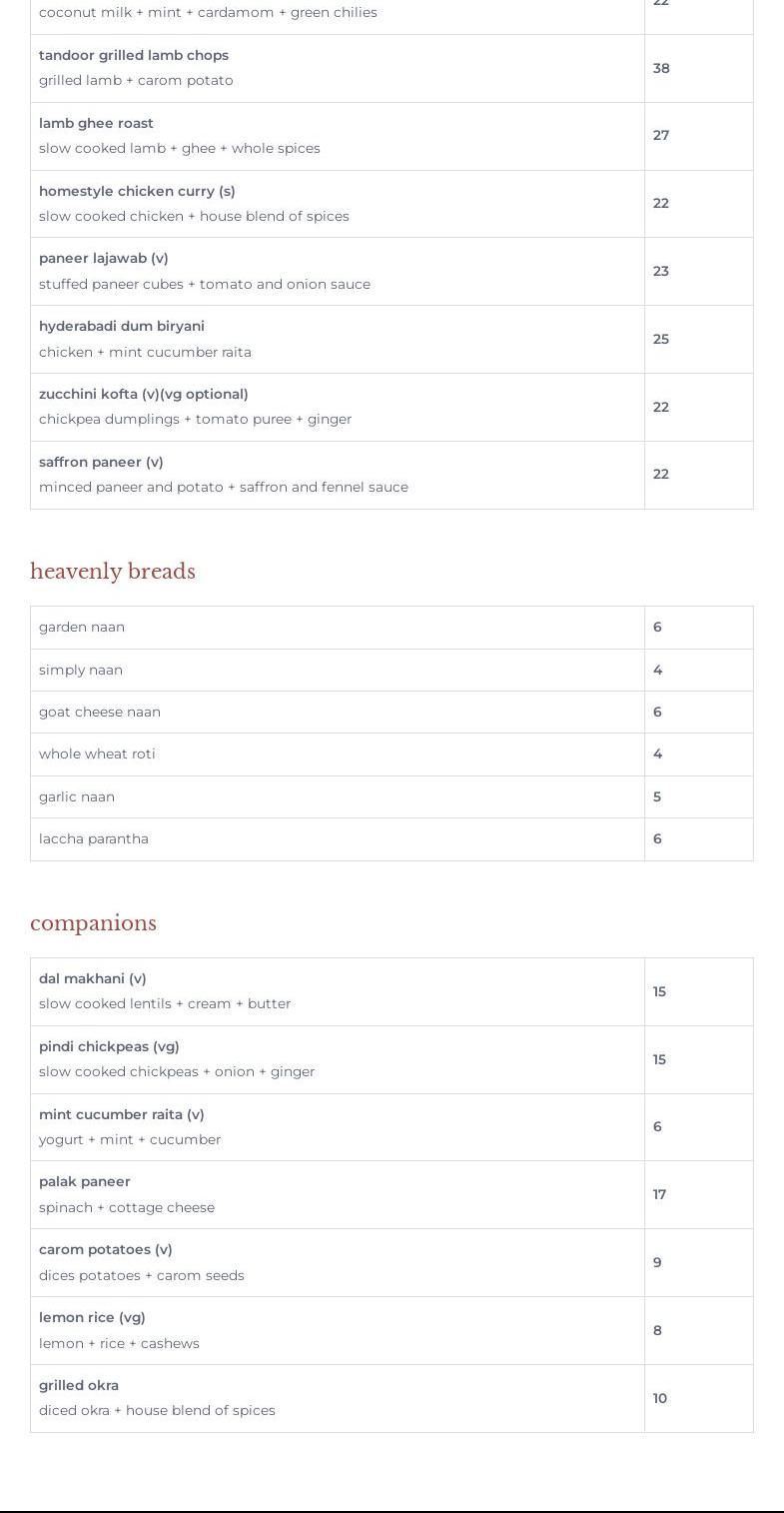The height and width of the screenshot is (1513, 784).
Task: Select mint cucumber raita (v) entry
Action: 122,1114
